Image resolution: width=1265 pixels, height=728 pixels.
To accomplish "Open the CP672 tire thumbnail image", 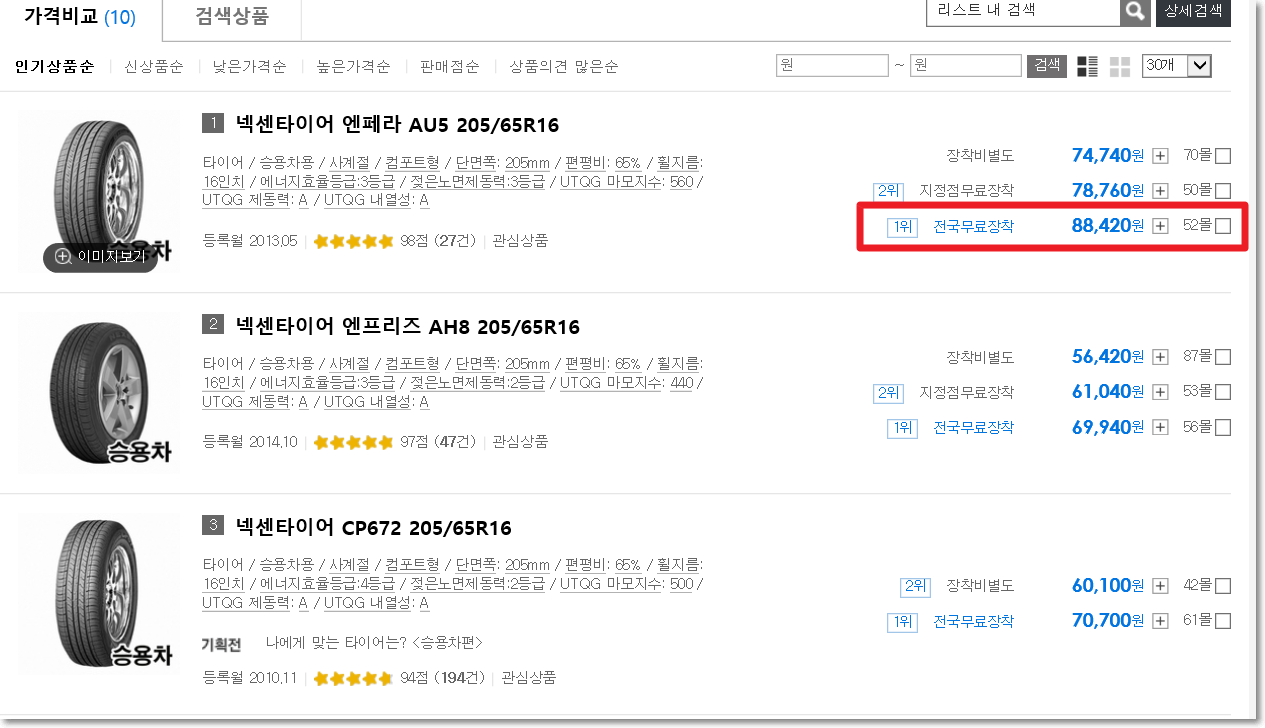I will [98, 596].
